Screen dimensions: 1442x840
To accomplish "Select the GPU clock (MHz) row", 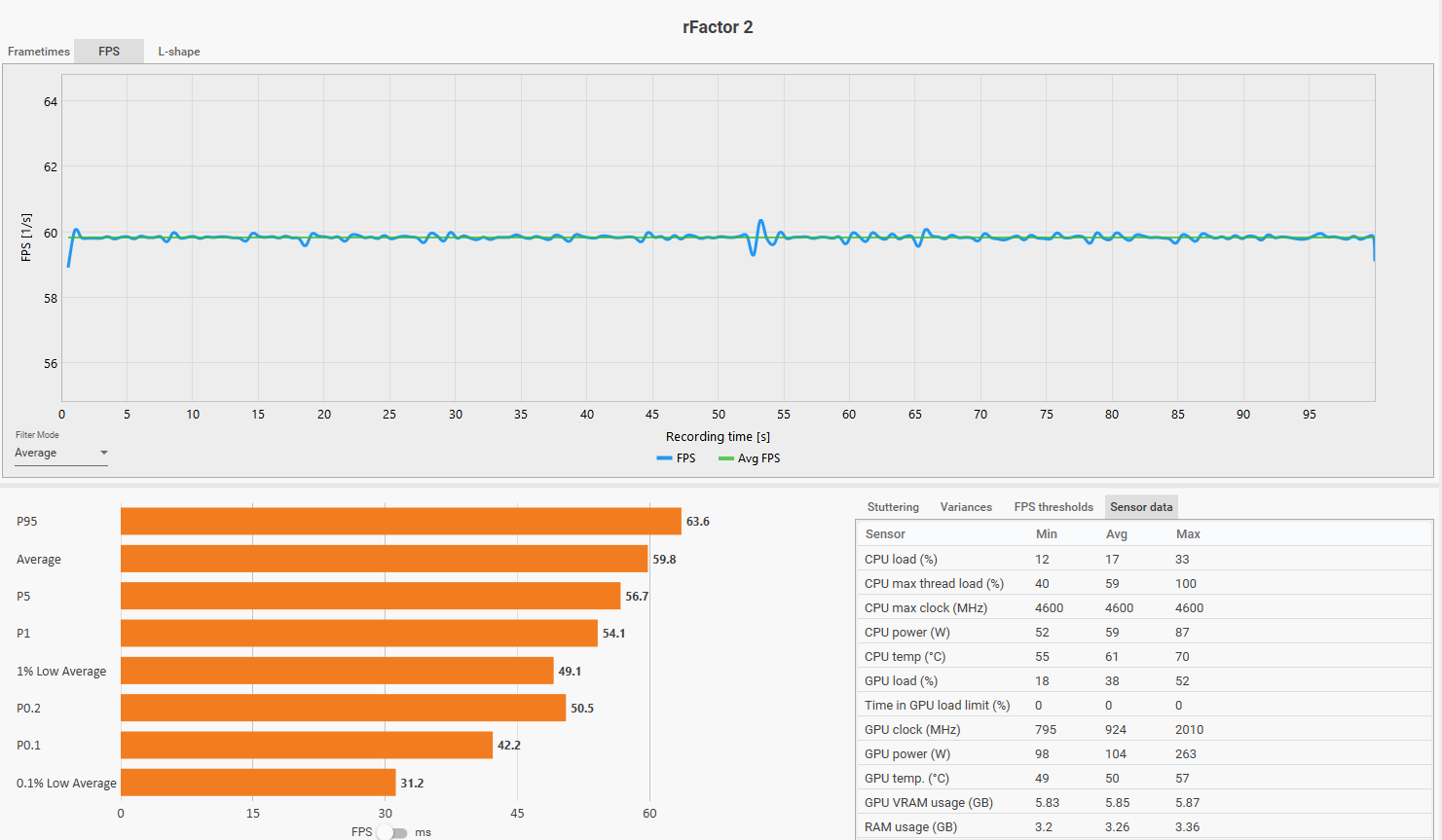I will tap(1144, 729).
